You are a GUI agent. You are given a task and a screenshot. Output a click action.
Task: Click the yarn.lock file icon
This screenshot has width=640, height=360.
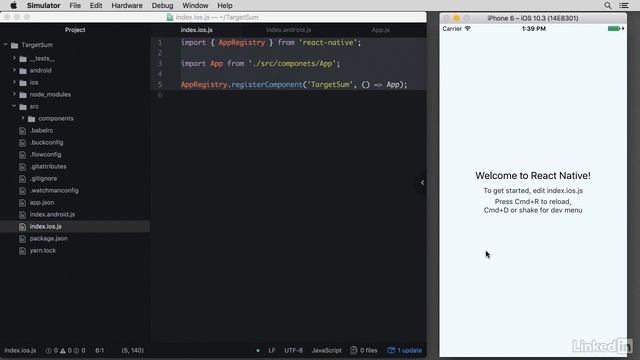pos(22,251)
